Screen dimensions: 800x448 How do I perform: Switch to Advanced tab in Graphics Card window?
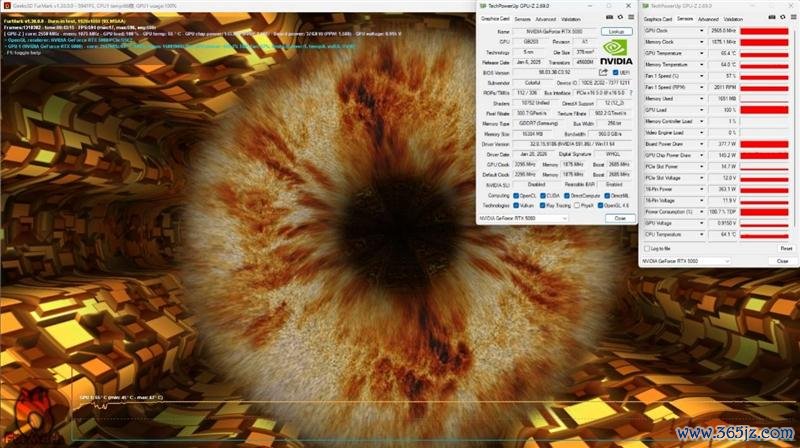tap(545, 19)
